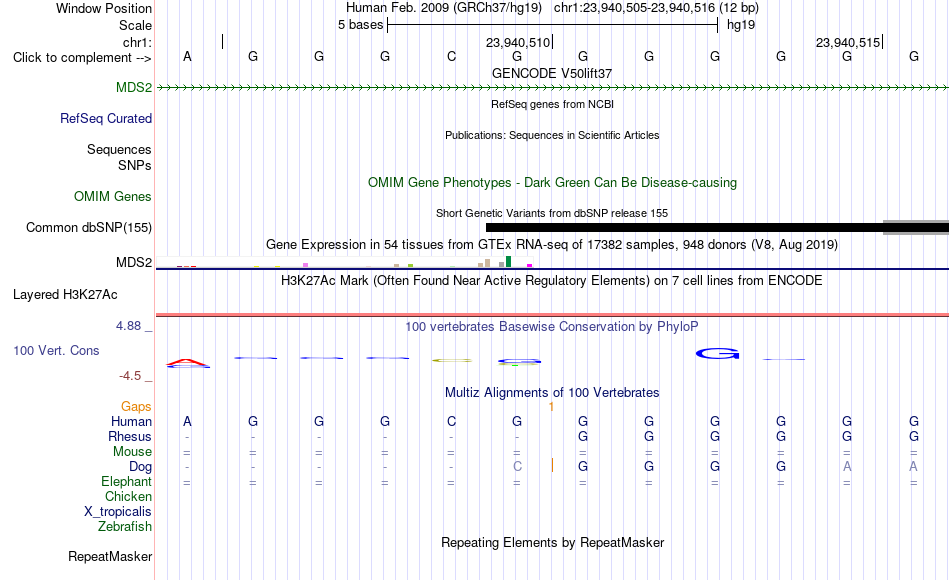Click 'Publications: Sequences in Scientific Articles' title
This screenshot has height=580, width=950.
(x=552, y=135)
